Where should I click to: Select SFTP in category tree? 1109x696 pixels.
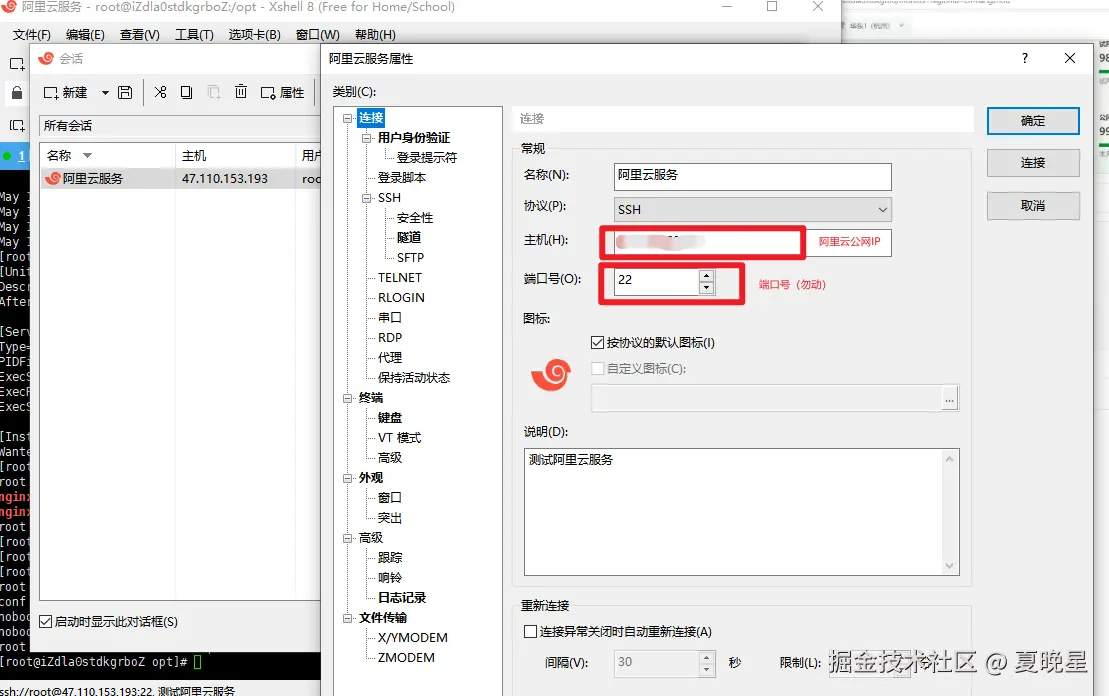[410, 257]
